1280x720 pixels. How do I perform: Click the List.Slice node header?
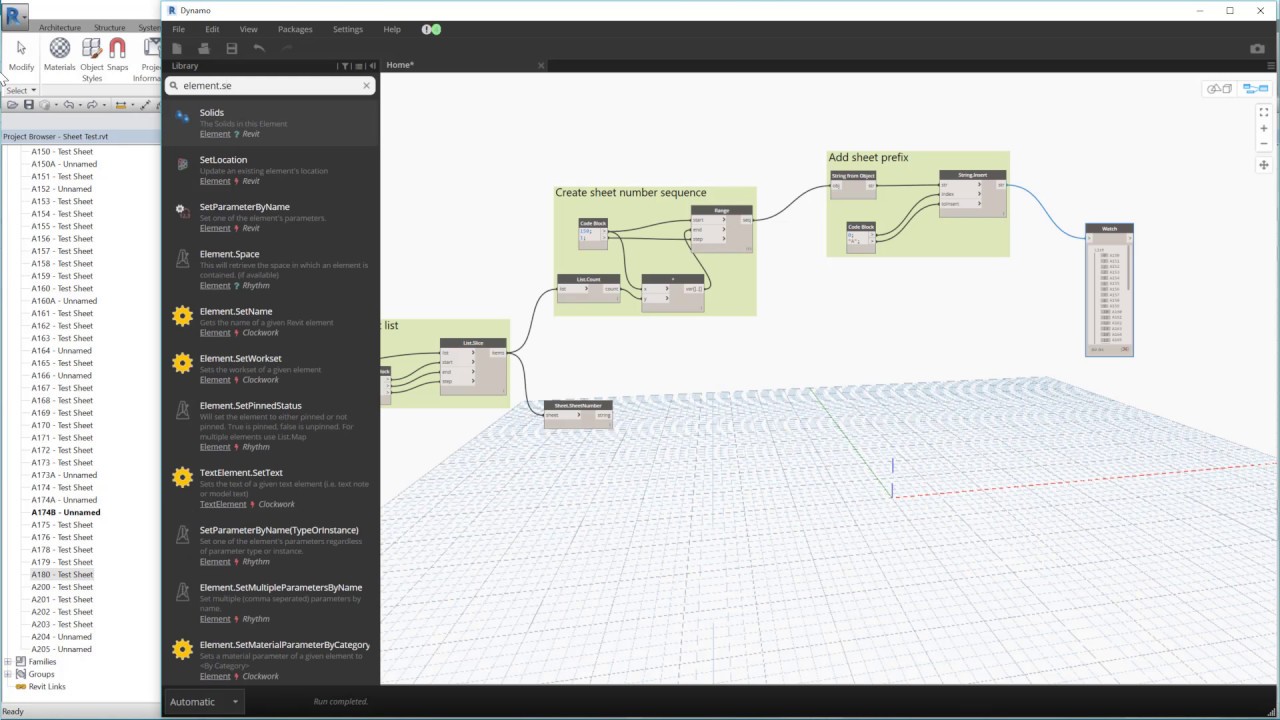(473, 343)
